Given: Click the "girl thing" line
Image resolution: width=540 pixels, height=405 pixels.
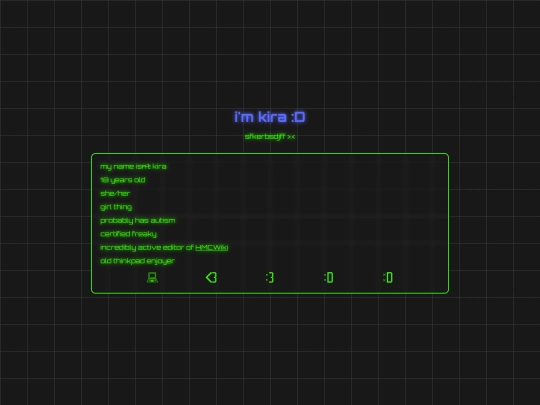Looking at the screenshot, I should 116,207.
